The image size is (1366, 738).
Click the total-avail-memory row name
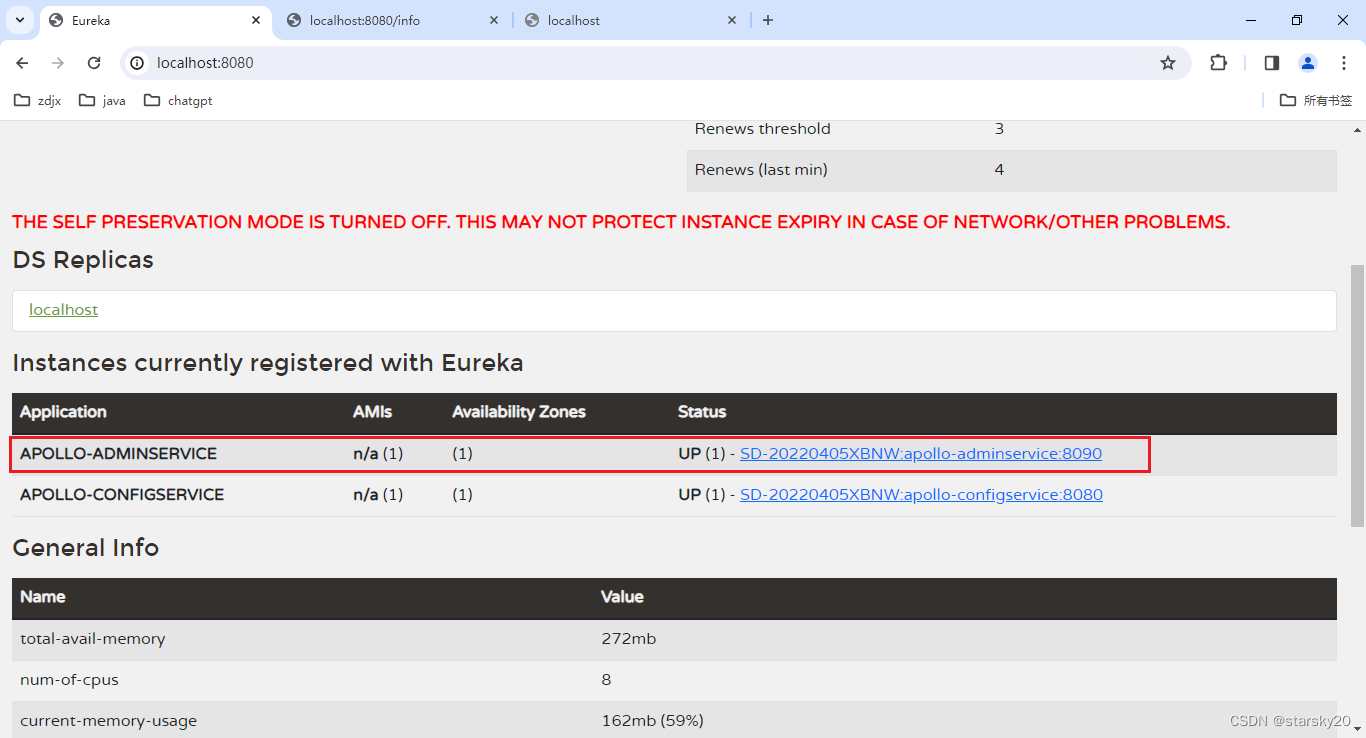[93, 639]
